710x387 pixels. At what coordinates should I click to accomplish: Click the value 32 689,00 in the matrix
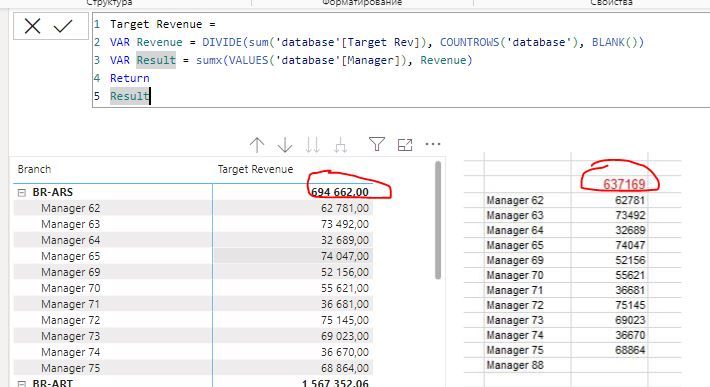[345, 240]
